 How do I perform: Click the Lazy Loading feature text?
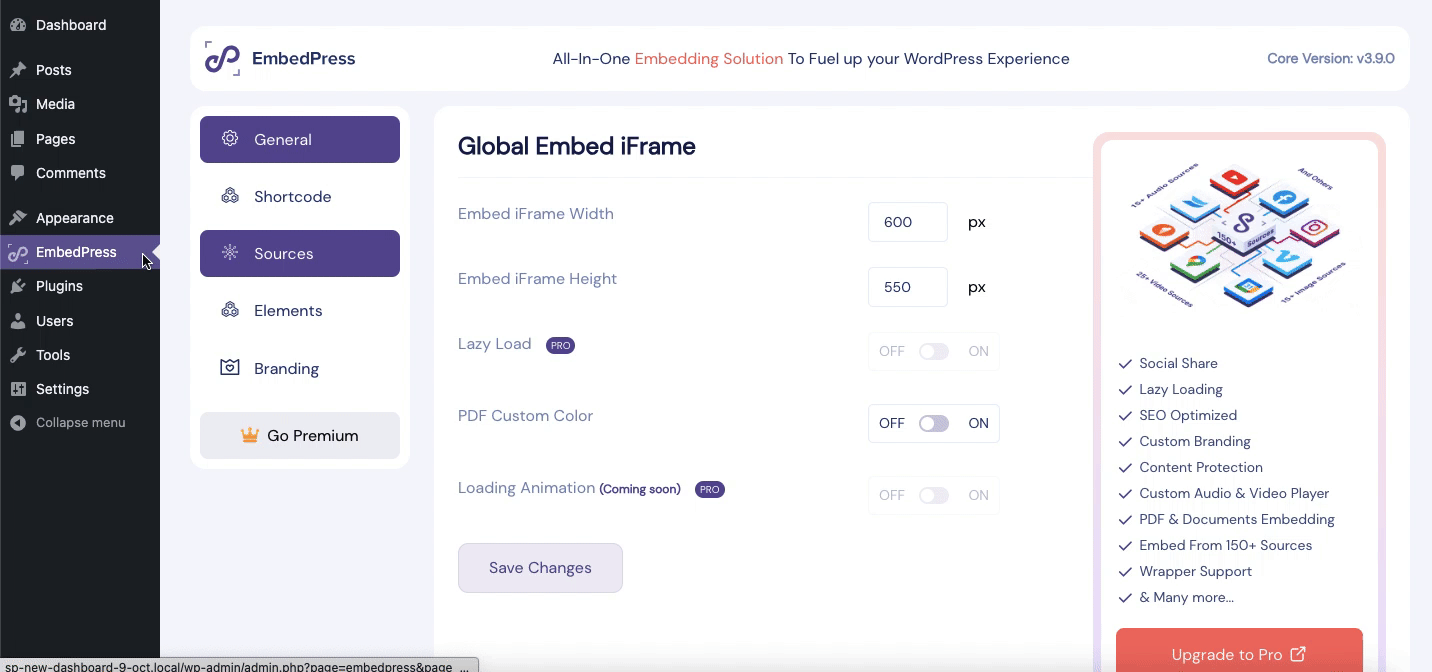tap(1181, 389)
